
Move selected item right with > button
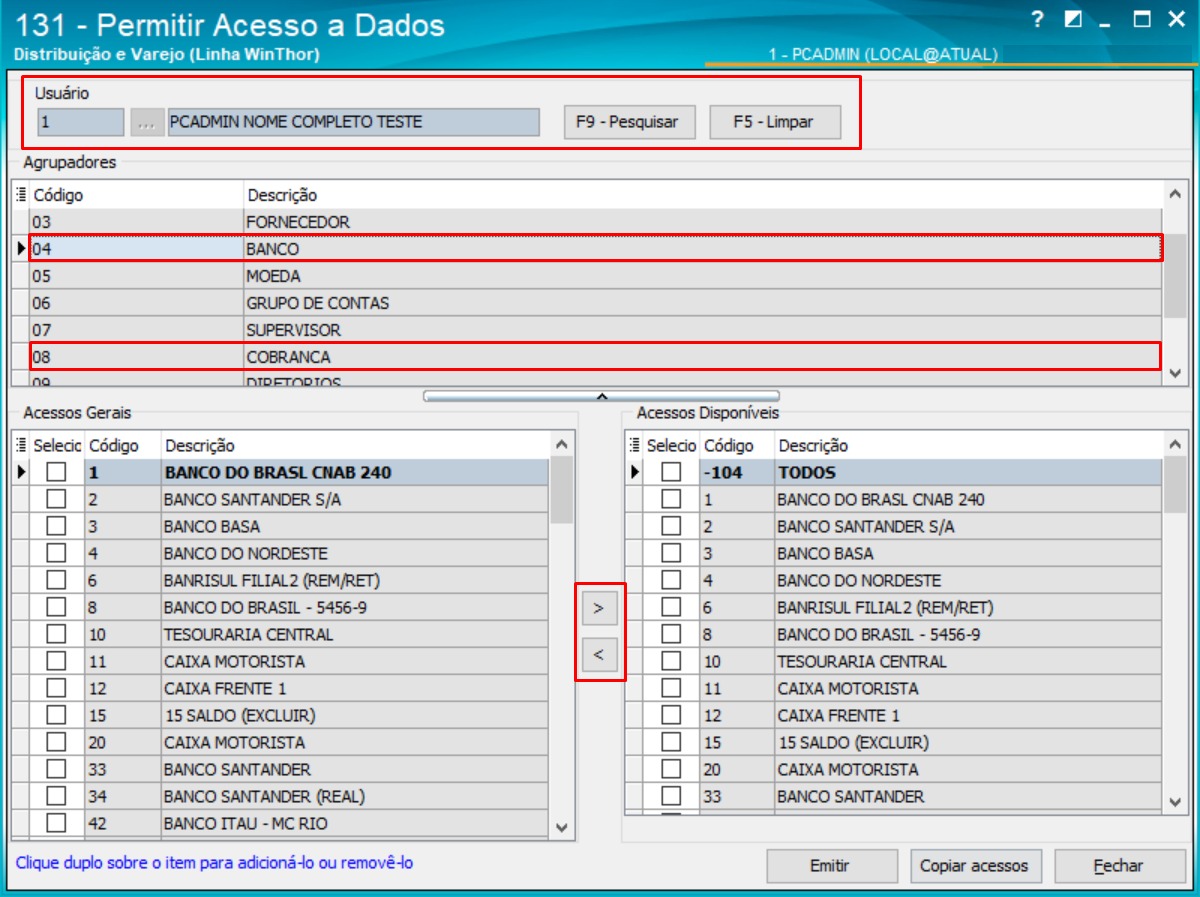[600, 607]
